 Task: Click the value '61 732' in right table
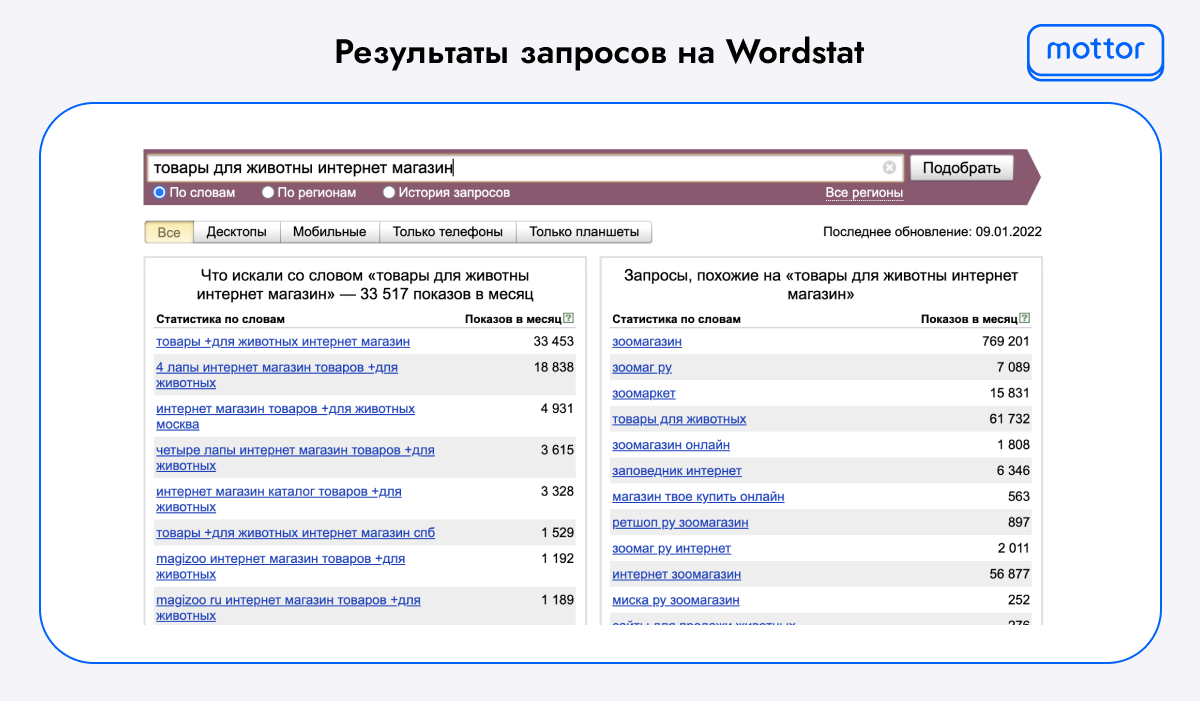1010,419
